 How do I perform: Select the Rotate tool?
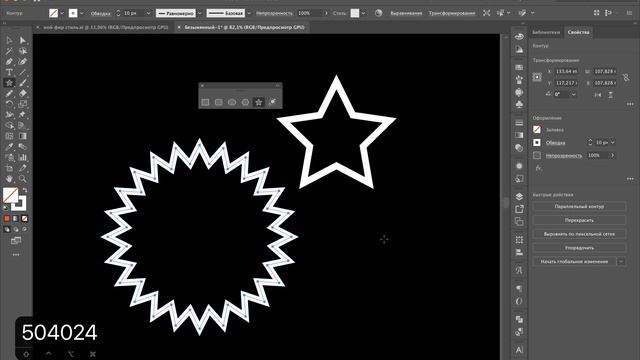coord(9,104)
